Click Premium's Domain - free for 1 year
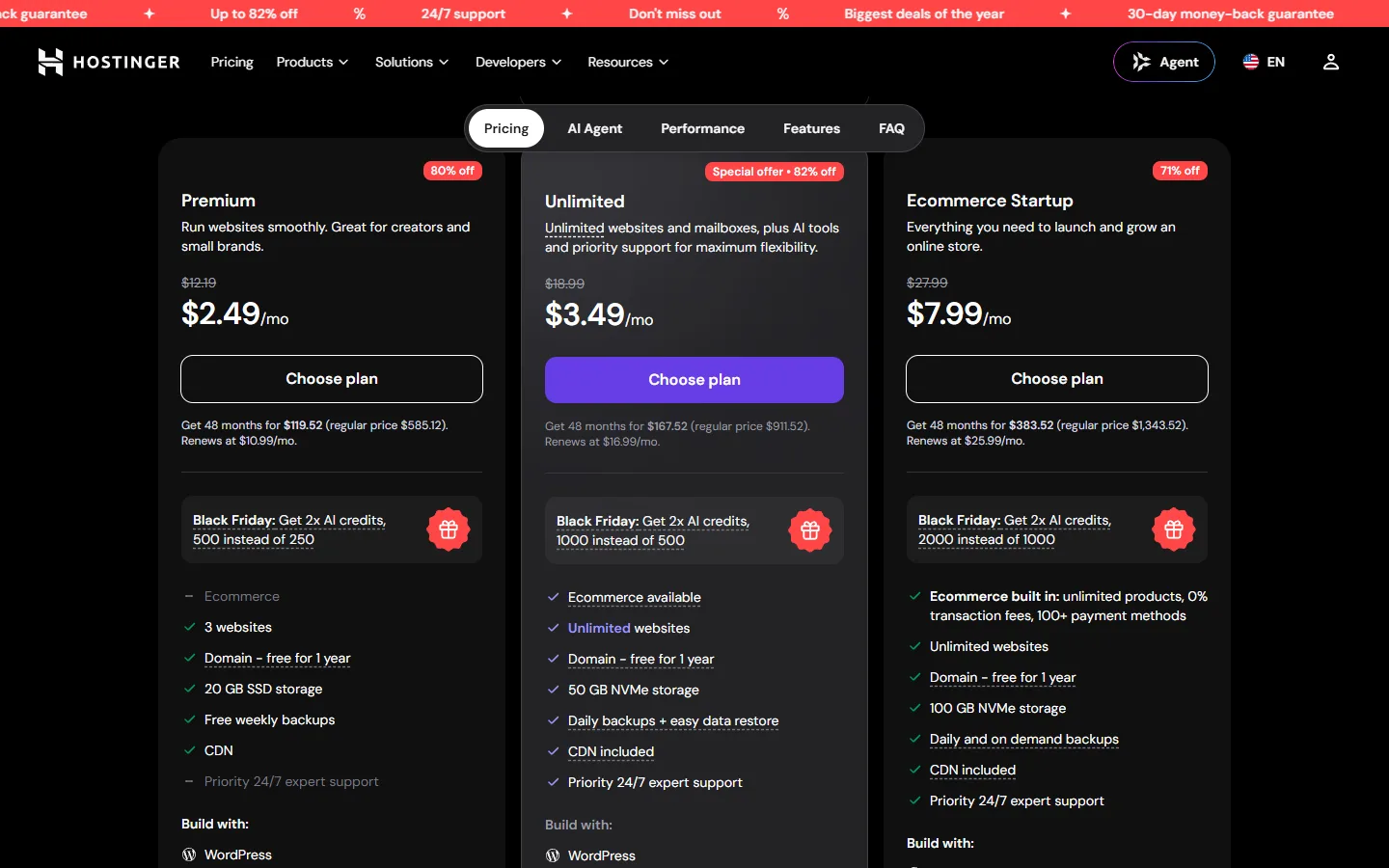This screenshot has width=1389, height=868. (278, 658)
